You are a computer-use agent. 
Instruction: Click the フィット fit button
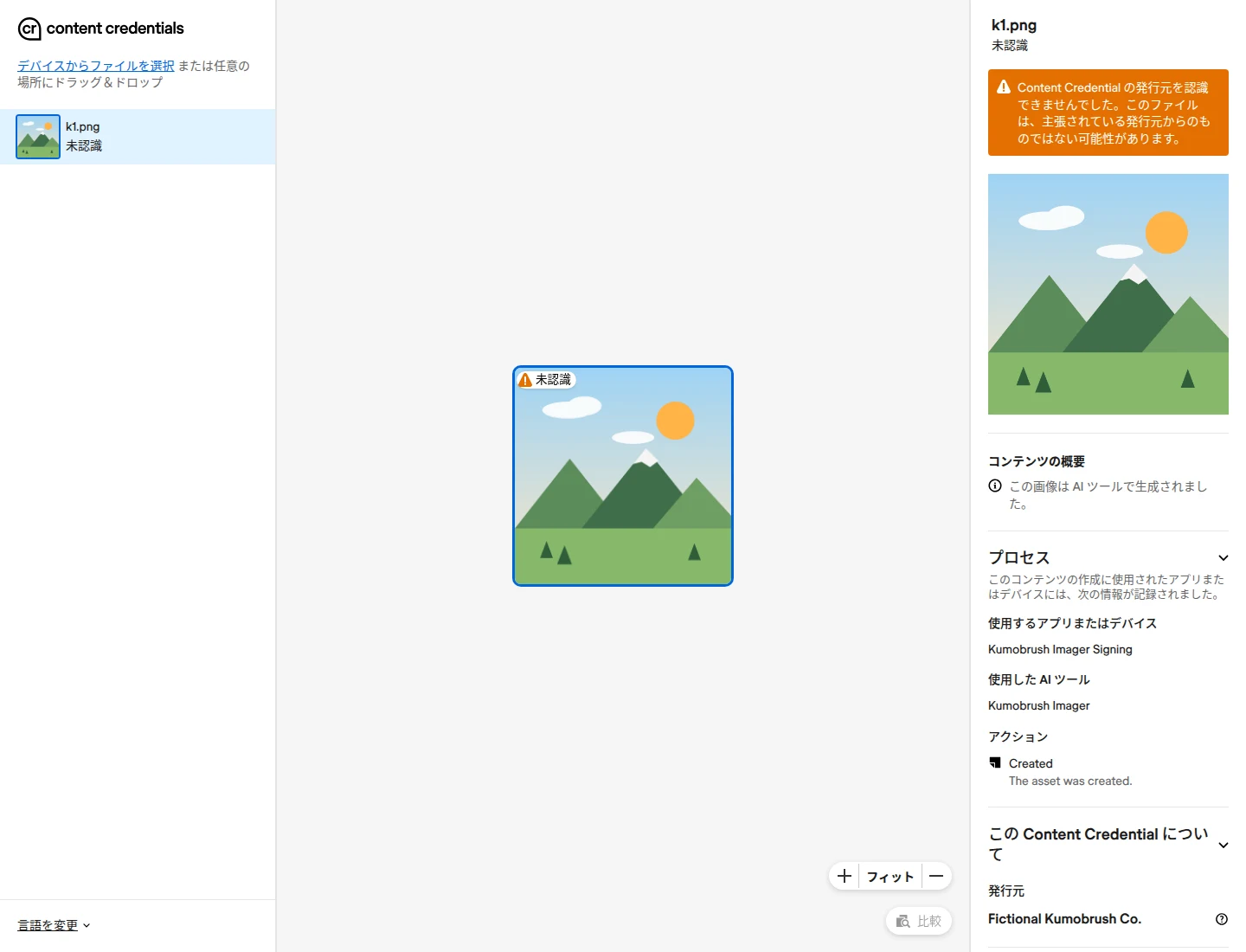(x=890, y=876)
